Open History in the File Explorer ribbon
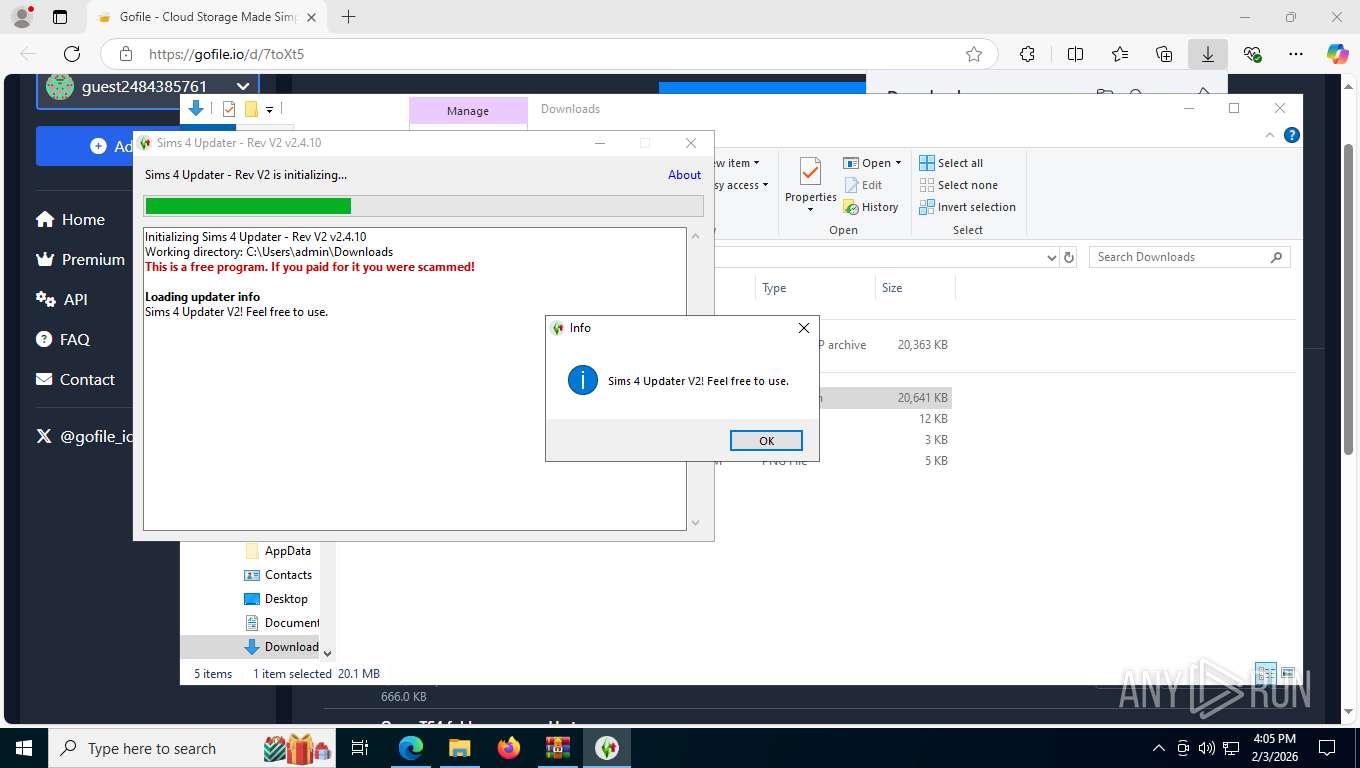 click(x=871, y=207)
